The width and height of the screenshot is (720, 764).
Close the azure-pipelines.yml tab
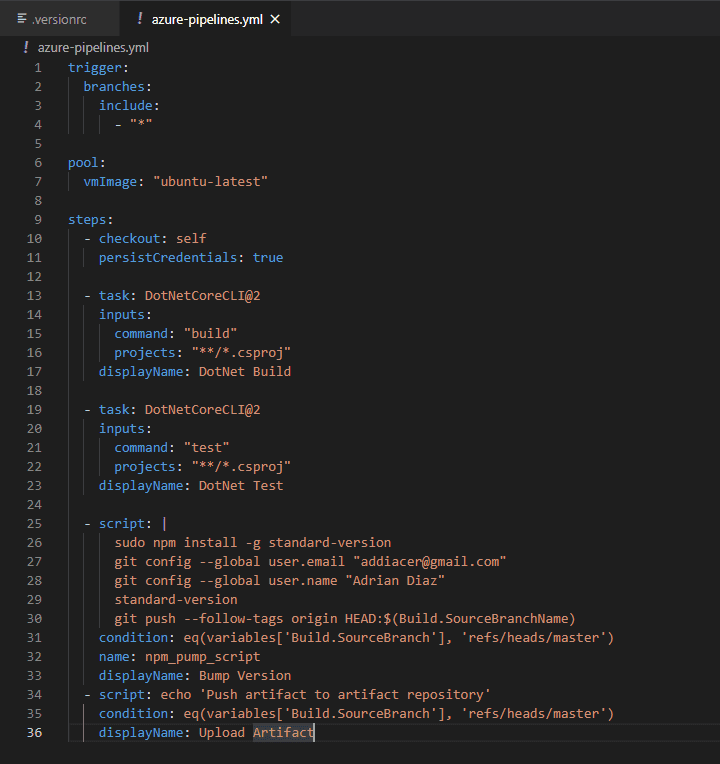(x=275, y=19)
